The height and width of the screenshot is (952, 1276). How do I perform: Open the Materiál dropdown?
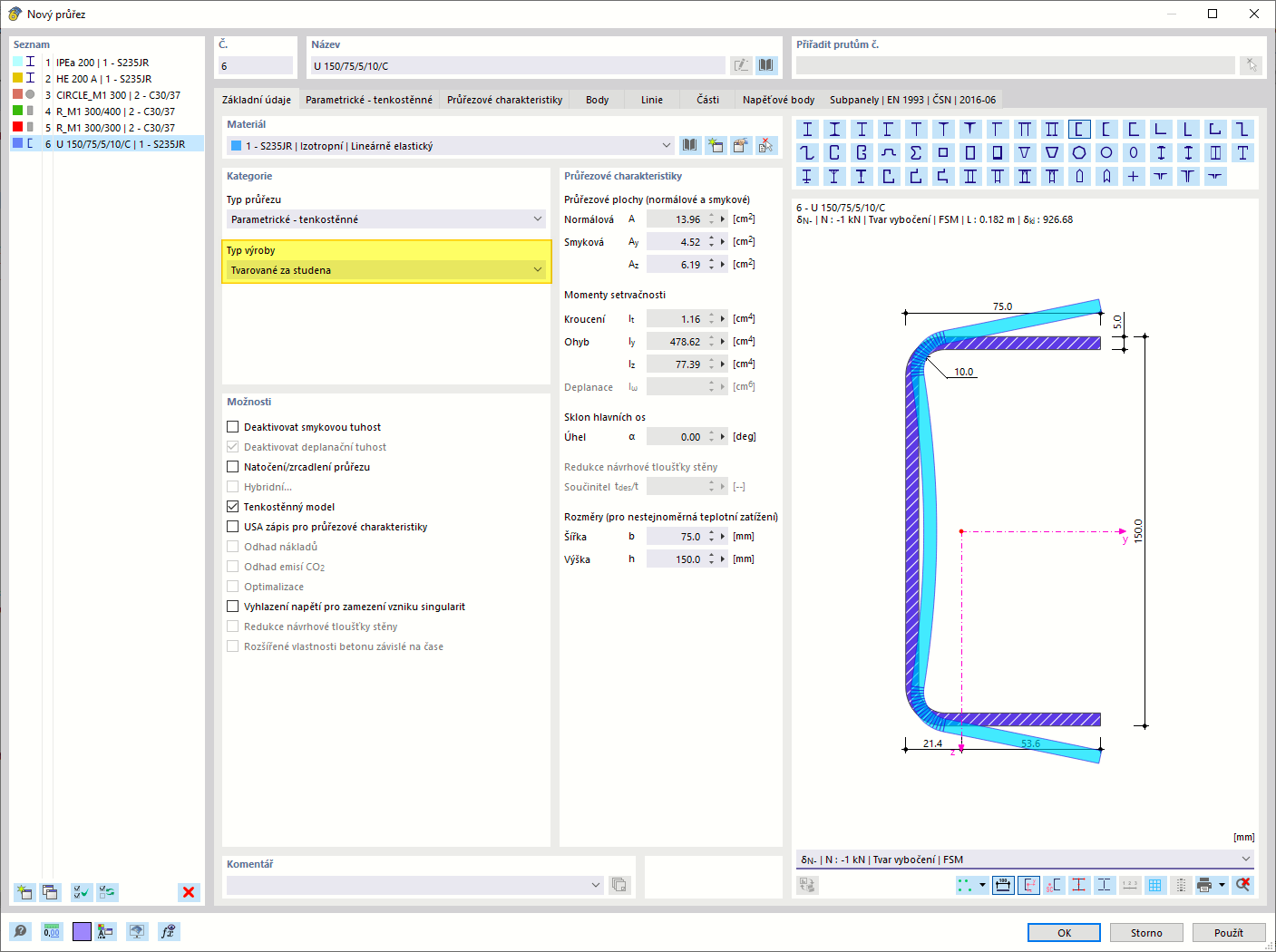(x=451, y=146)
